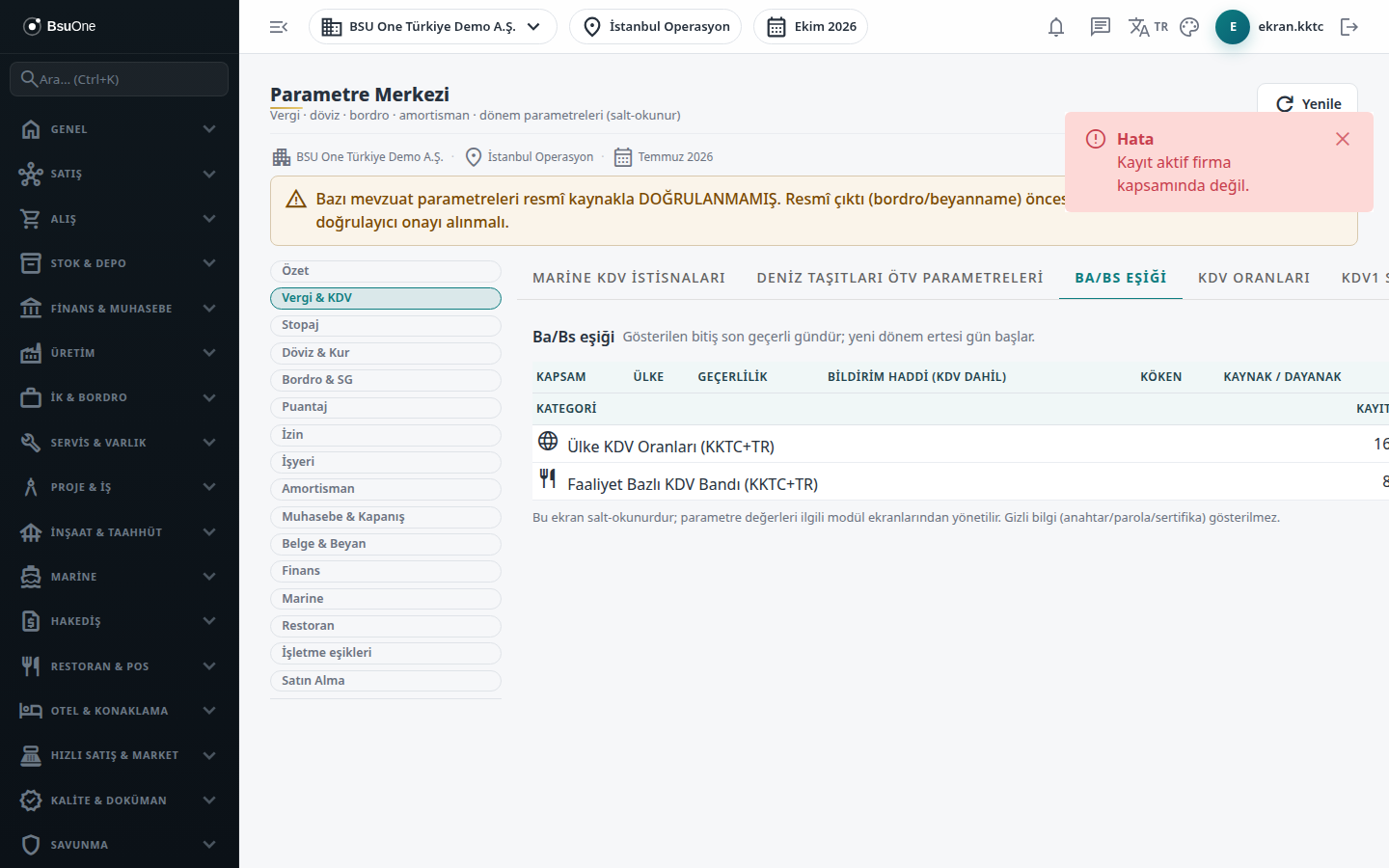The height and width of the screenshot is (868, 1389).
Task: Expand the Alış sidebar section
Action: pyautogui.click(x=120, y=219)
